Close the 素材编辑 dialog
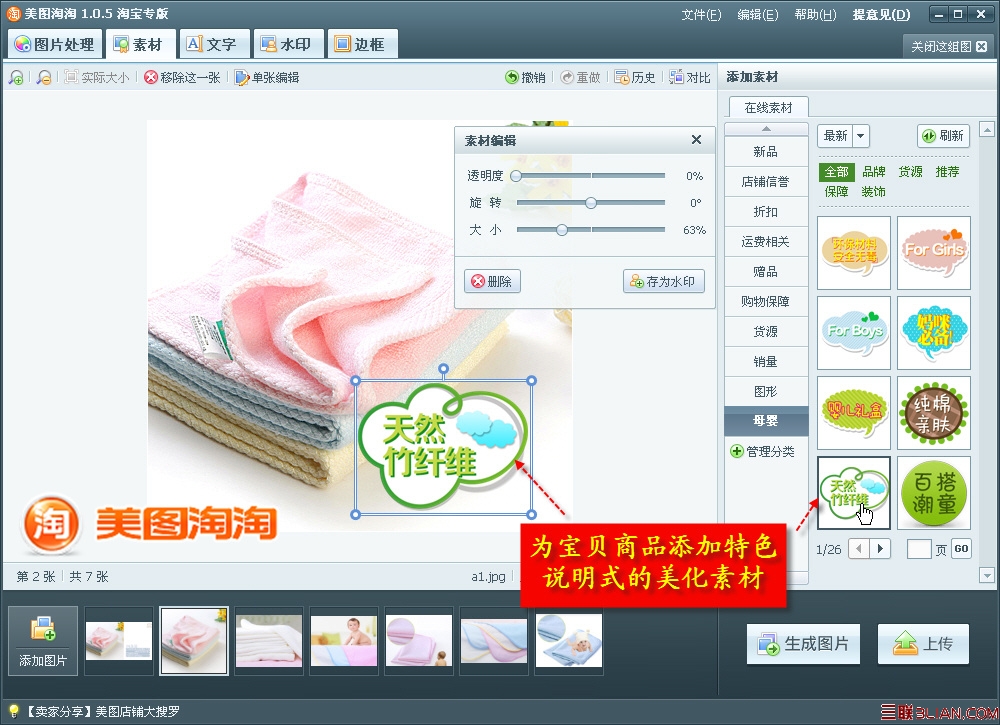The width and height of the screenshot is (1000, 725). click(696, 140)
